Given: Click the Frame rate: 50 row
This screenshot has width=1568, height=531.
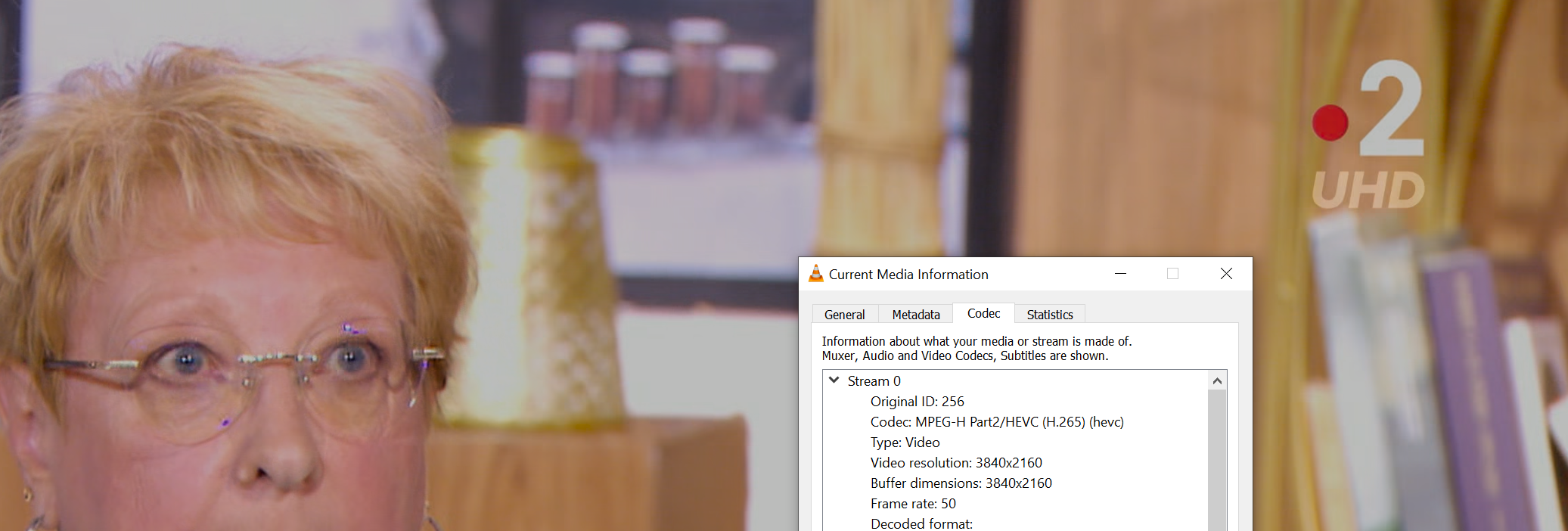Looking at the screenshot, I should pos(912,504).
